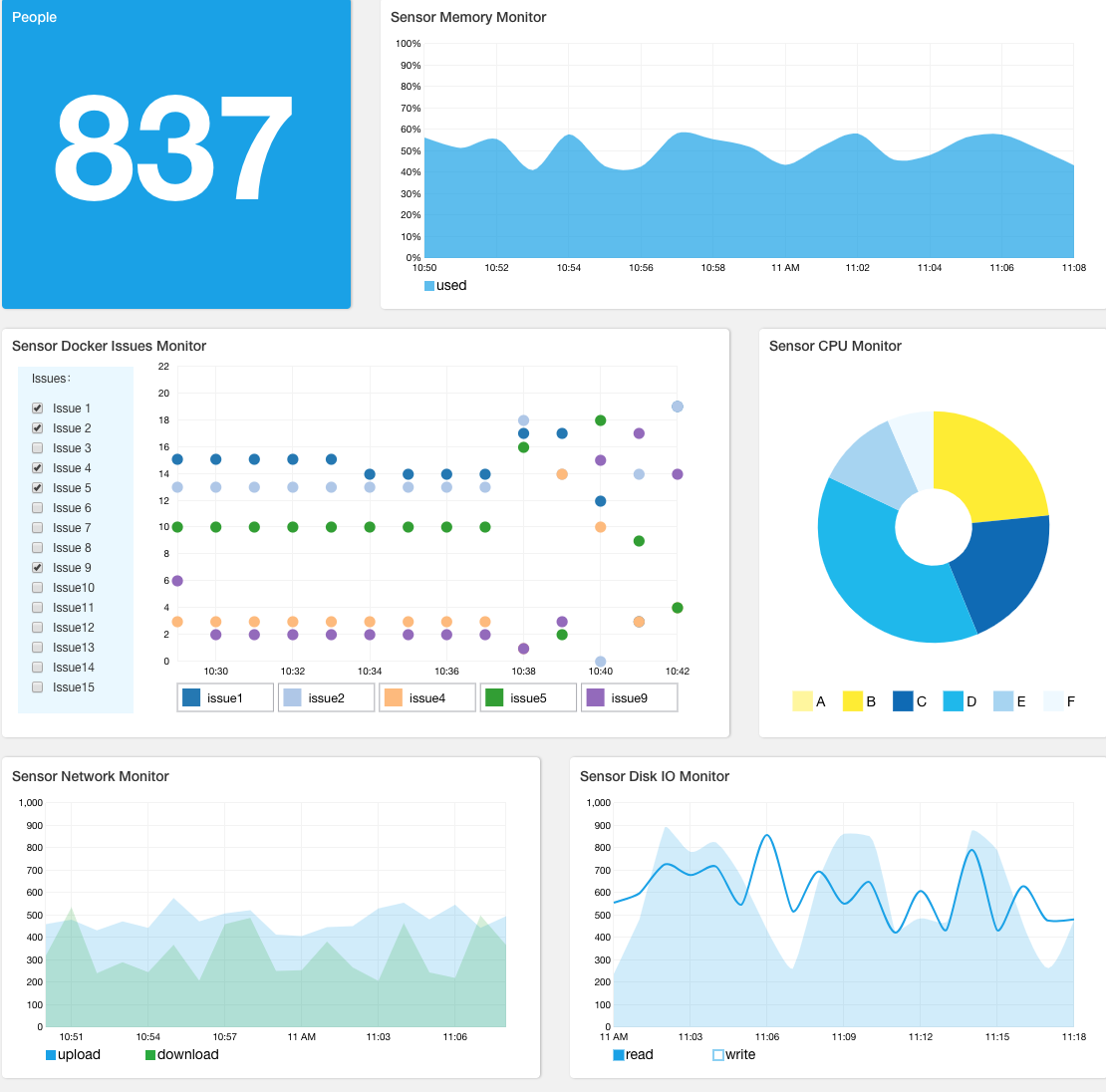Toggle the upload legend icon

point(51,1055)
